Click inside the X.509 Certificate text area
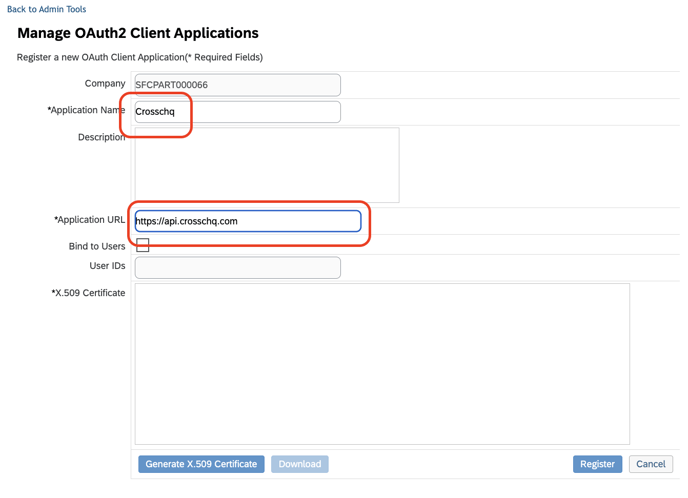The image size is (688, 498). point(382,364)
